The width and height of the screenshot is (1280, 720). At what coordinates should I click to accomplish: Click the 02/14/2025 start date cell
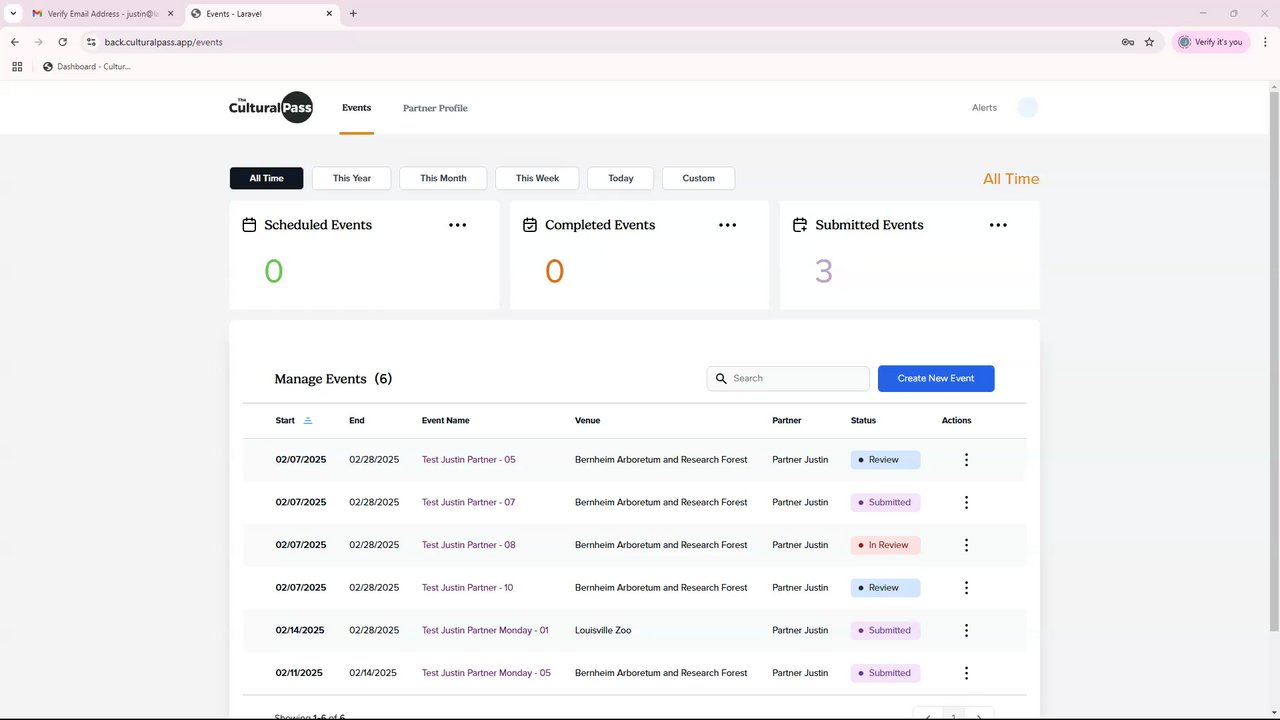coord(300,630)
